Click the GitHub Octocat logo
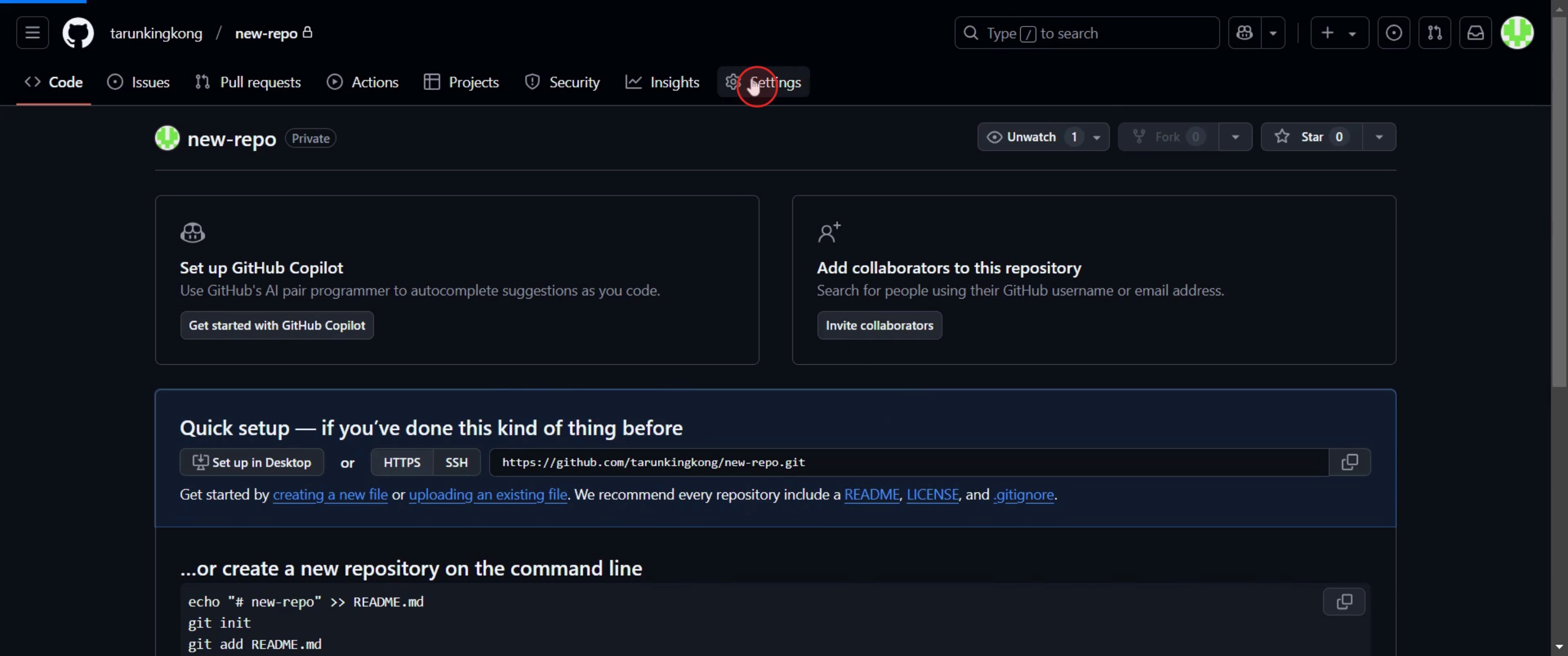The height and width of the screenshot is (656, 1568). [78, 33]
